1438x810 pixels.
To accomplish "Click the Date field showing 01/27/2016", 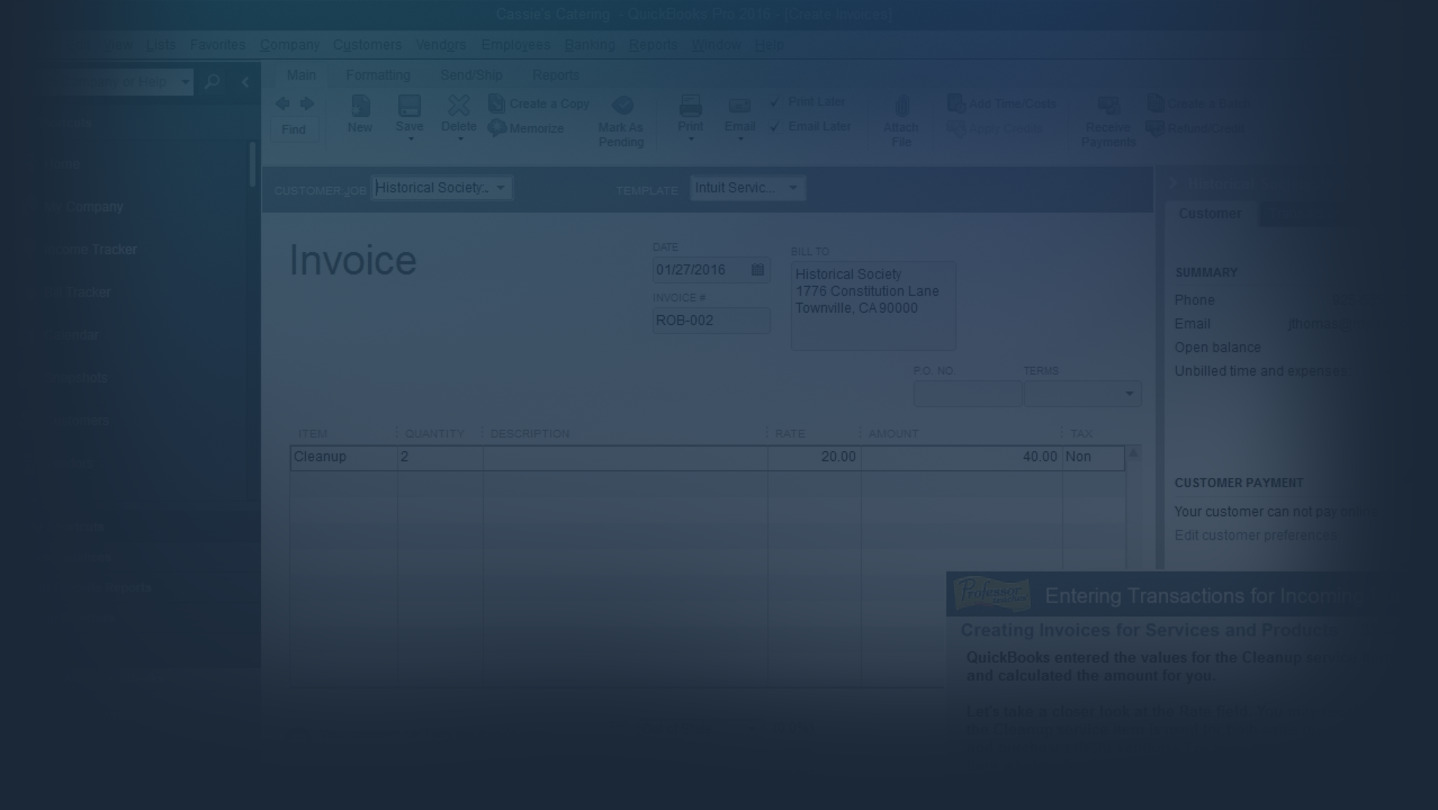I will click(711, 270).
